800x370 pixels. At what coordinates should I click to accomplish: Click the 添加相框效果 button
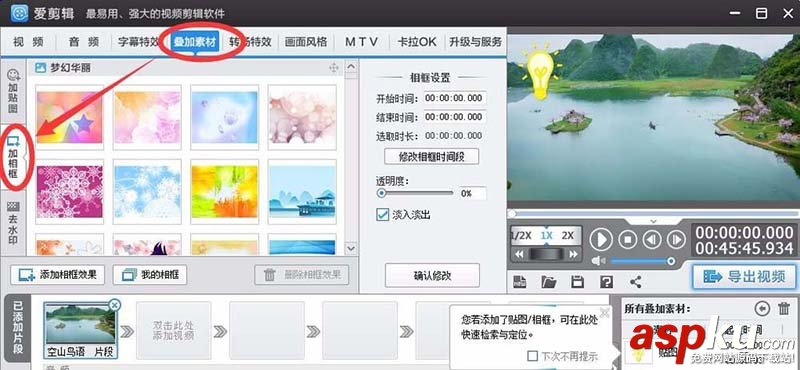pos(57,275)
